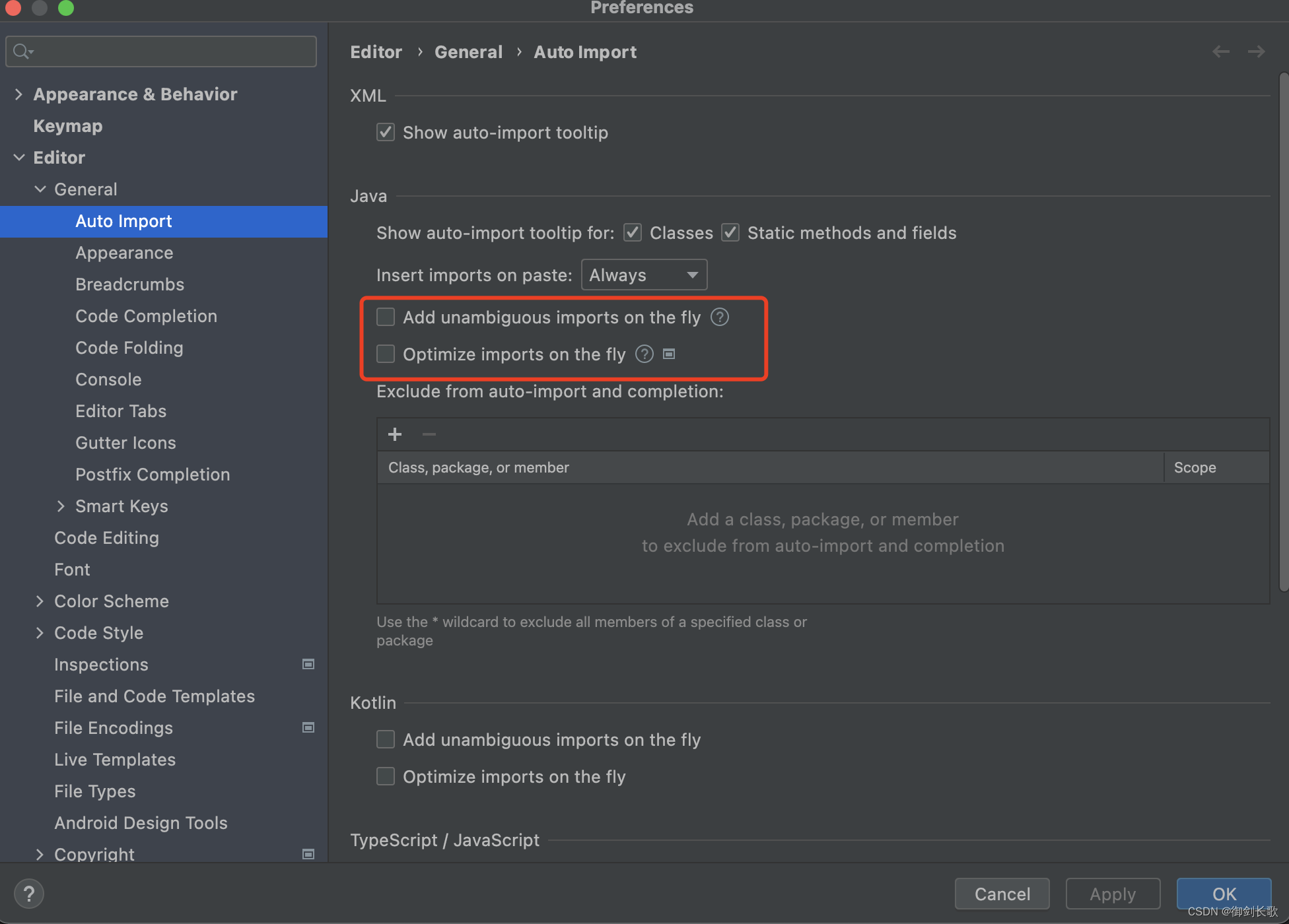Click project-level icon next to Optimize imports
Image resolution: width=1289 pixels, height=924 pixels.
coord(669,354)
